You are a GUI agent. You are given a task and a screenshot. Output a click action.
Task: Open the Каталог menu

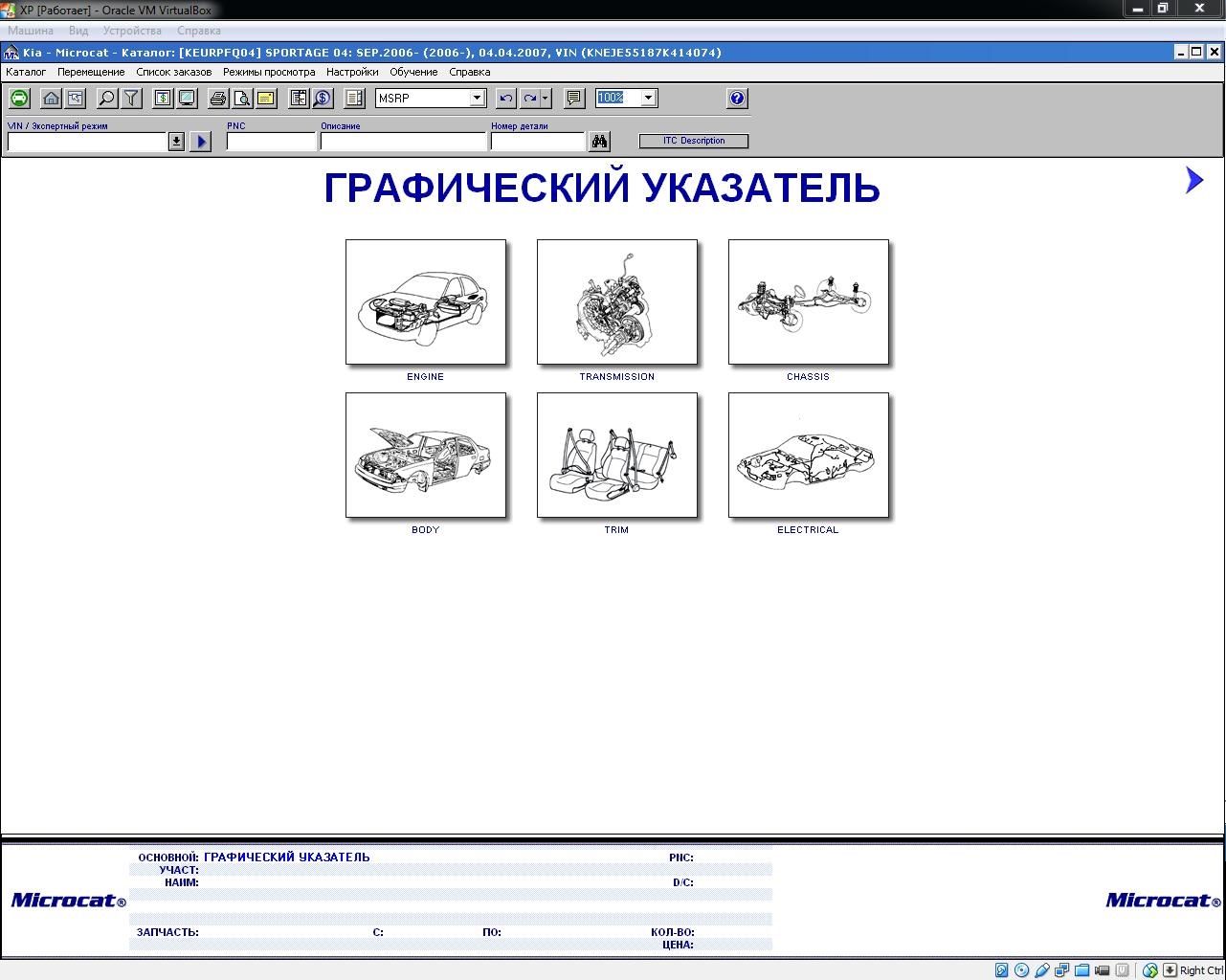click(26, 72)
